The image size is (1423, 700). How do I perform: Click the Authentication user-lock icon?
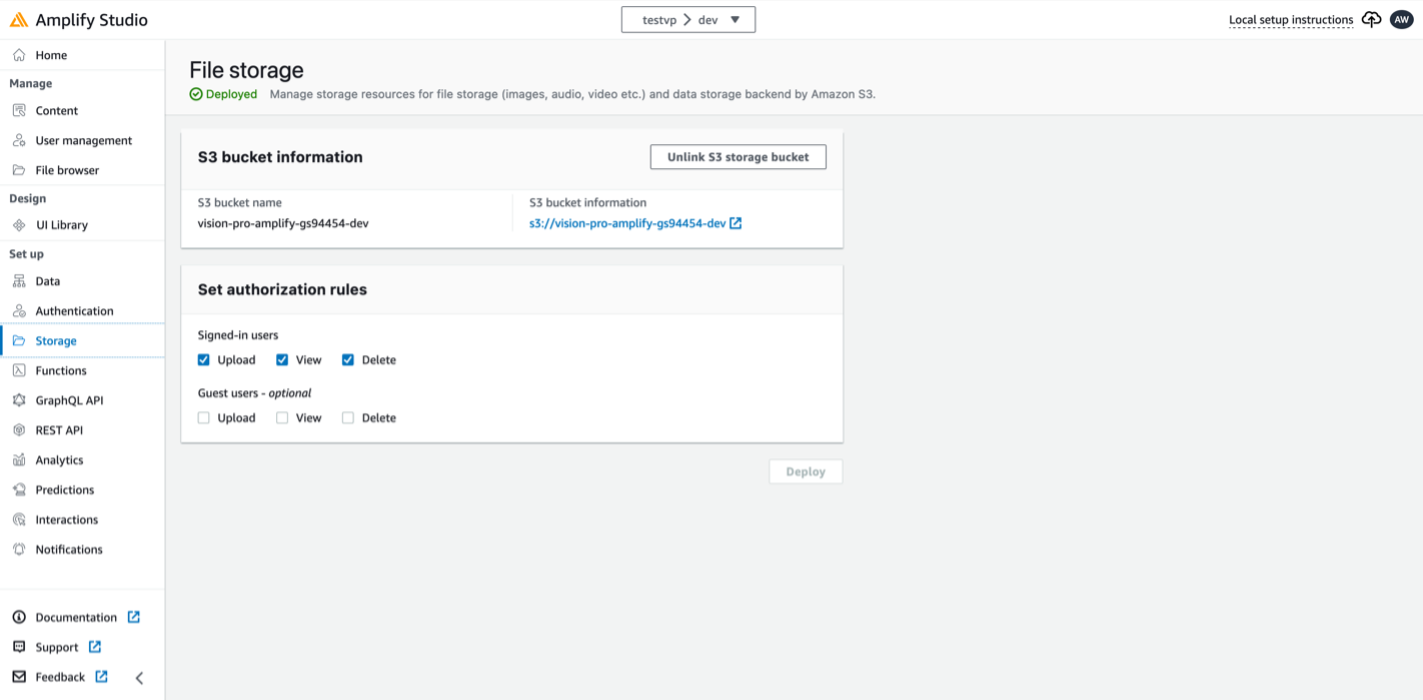[x=19, y=311]
